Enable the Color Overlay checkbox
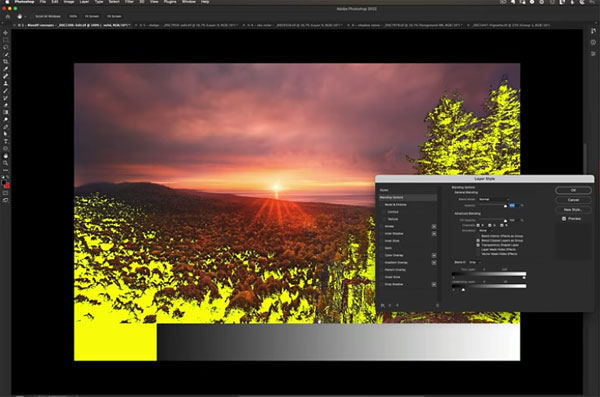Image resolution: width=600 pixels, height=397 pixels. coord(382,255)
